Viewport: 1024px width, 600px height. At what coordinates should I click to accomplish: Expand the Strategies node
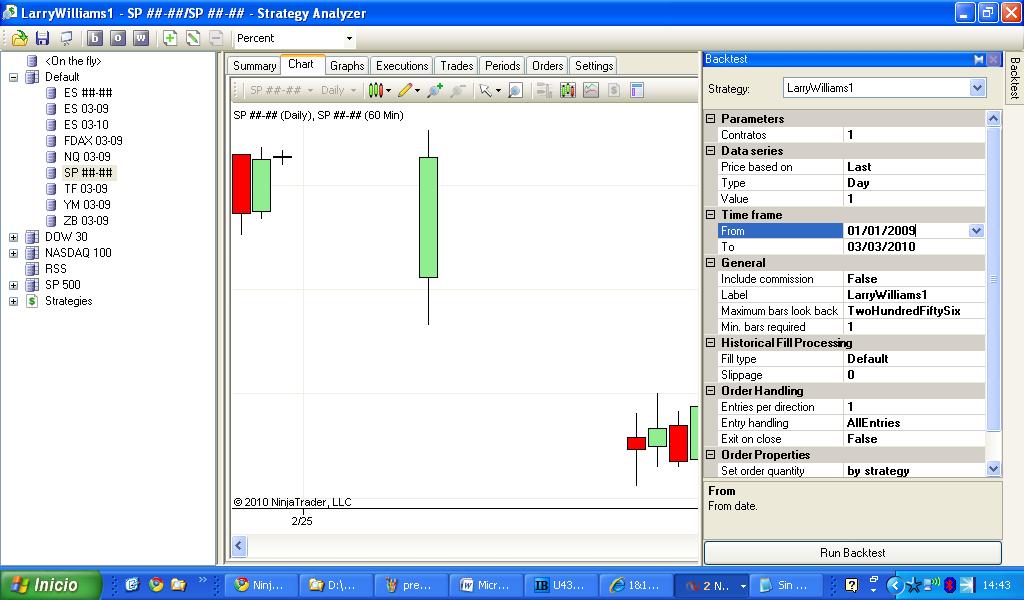(x=13, y=301)
